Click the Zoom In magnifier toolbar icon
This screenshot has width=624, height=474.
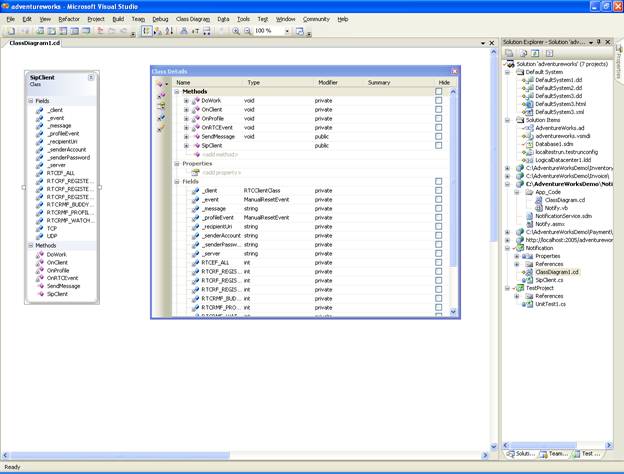pyautogui.click(x=236, y=31)
